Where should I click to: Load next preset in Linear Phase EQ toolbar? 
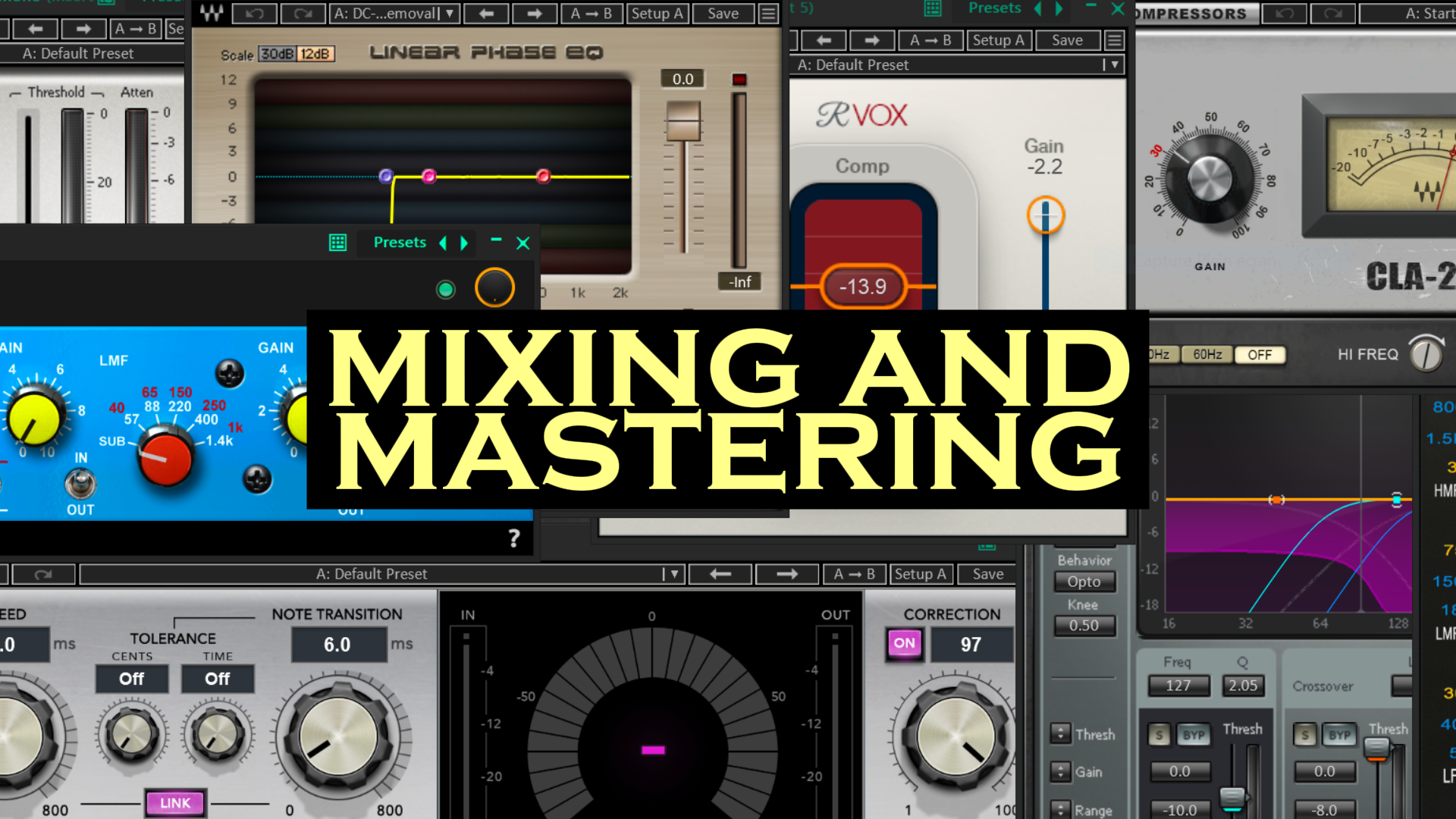[x=535, y=13]
